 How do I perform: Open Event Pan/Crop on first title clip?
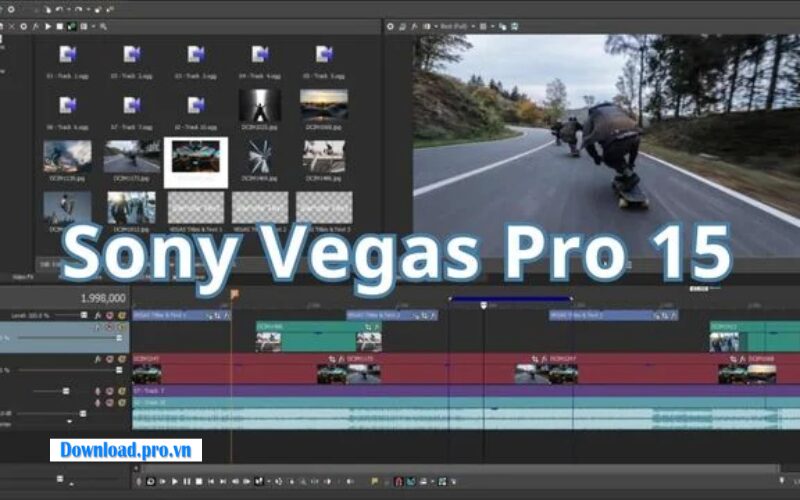tap(218, 316)
